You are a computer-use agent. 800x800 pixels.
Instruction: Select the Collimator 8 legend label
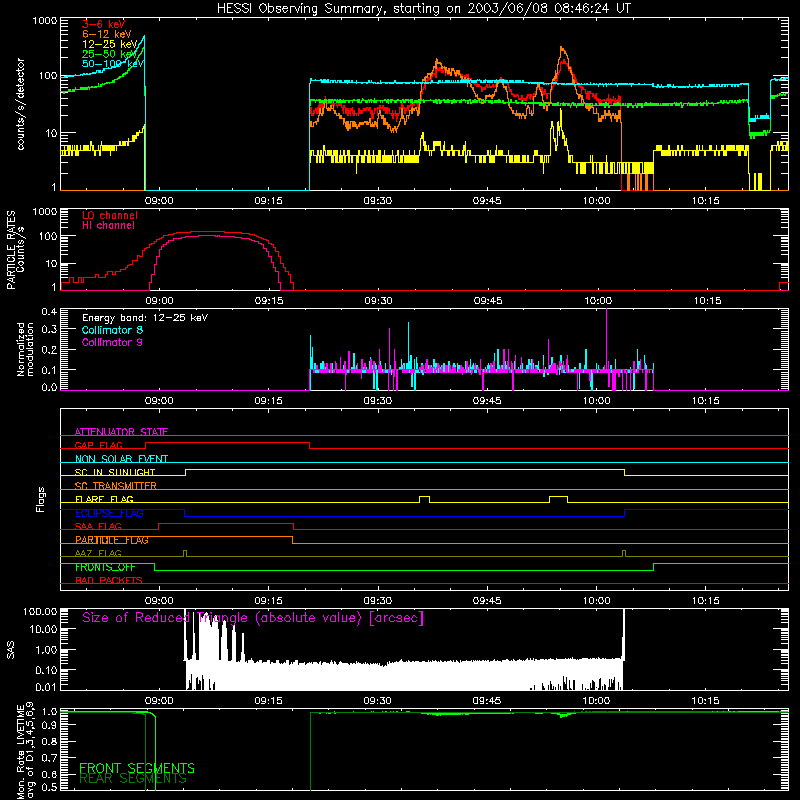(112, 330)
